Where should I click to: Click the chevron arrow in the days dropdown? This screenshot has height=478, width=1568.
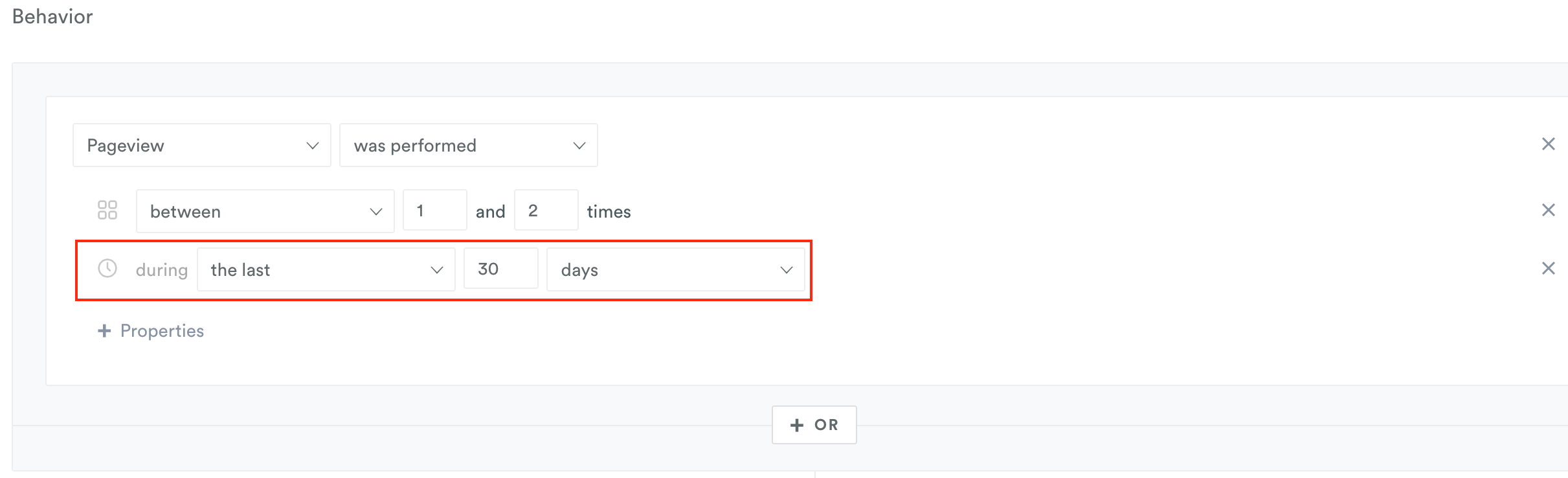click(x=787, y=270)
